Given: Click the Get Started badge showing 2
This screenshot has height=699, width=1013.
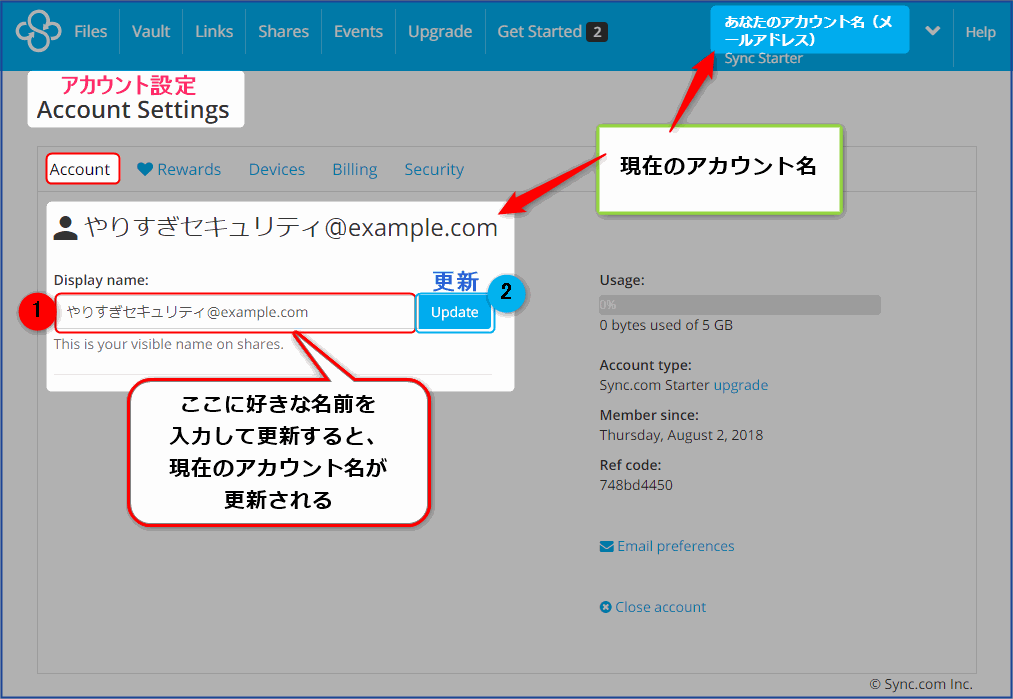Looking at the screenshot, I should 597,32.
